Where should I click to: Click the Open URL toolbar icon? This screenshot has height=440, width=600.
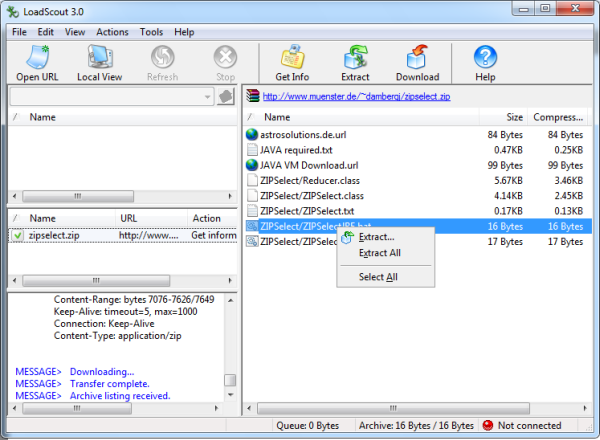point(38,57)
